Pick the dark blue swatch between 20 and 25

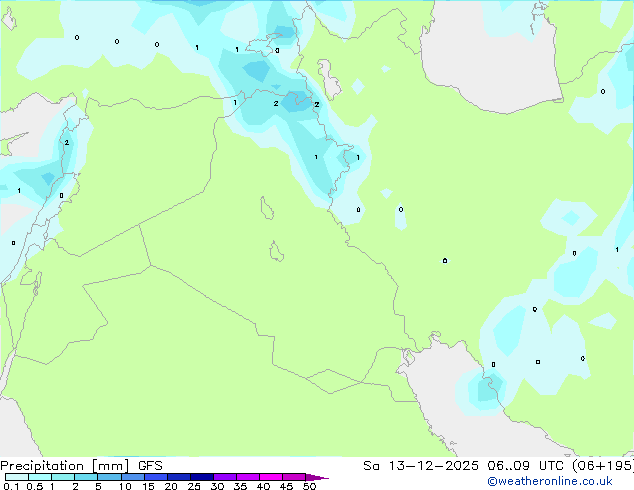[179, 477]
